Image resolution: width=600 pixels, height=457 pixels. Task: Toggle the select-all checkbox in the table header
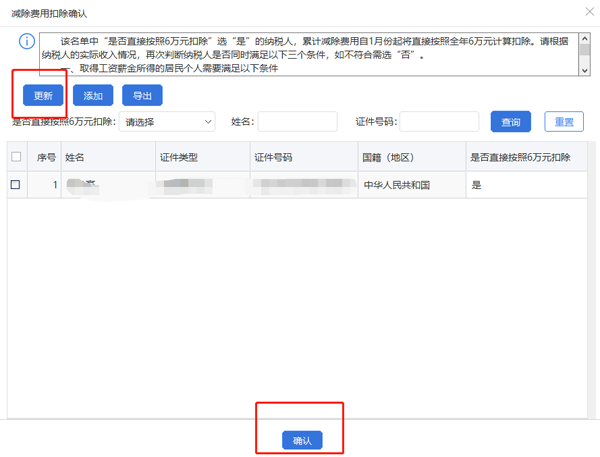(x=16, y=157)
